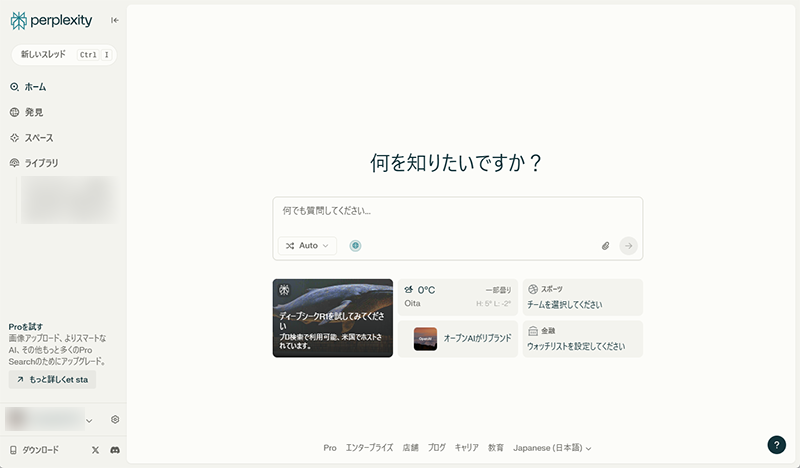Click the スポーツ team selection card
The height and width of the screenshot is (468, 800).
583,297
